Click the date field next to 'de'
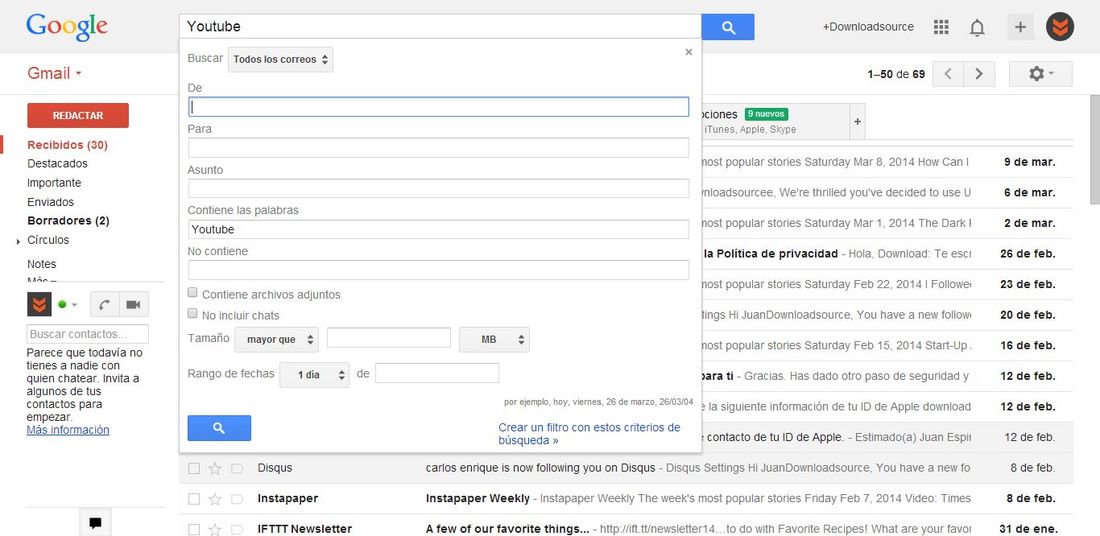This screenshot has height=536, width=1100. point(437,373)
